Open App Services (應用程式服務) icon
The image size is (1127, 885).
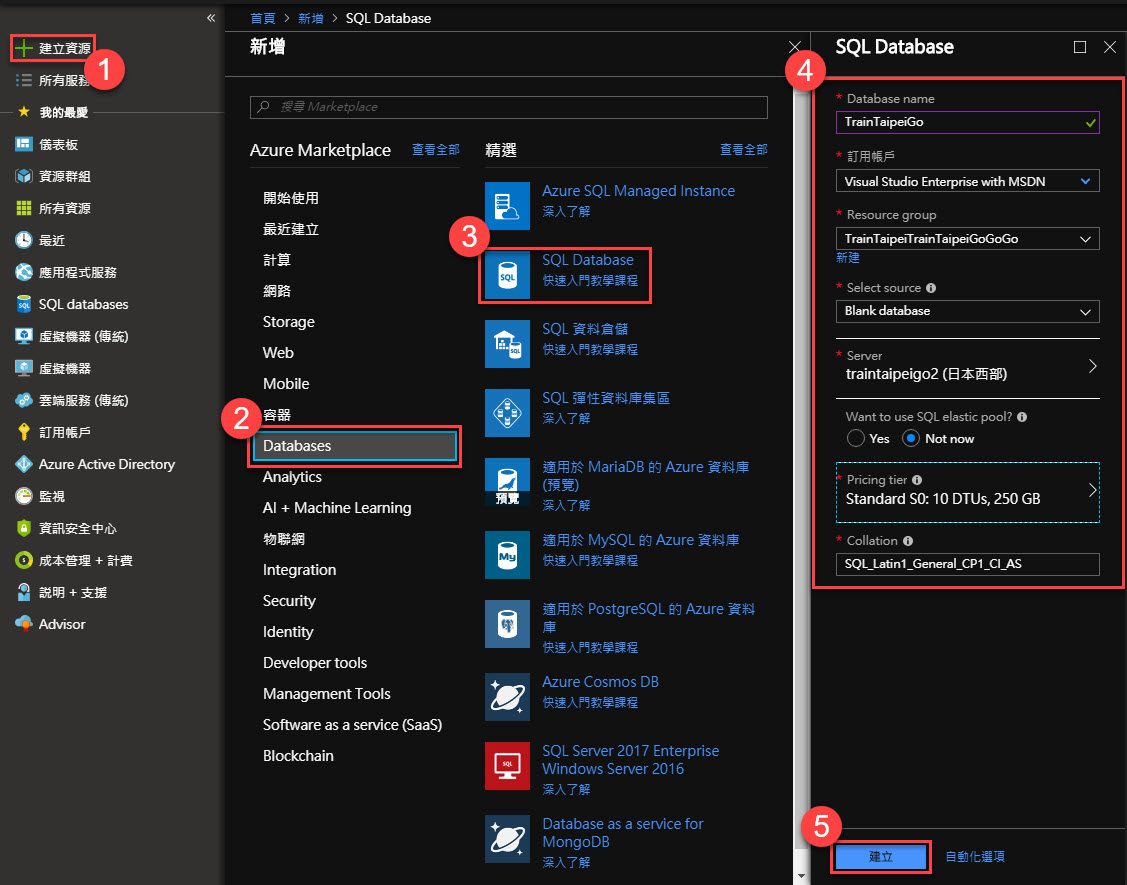coord(24,272)
